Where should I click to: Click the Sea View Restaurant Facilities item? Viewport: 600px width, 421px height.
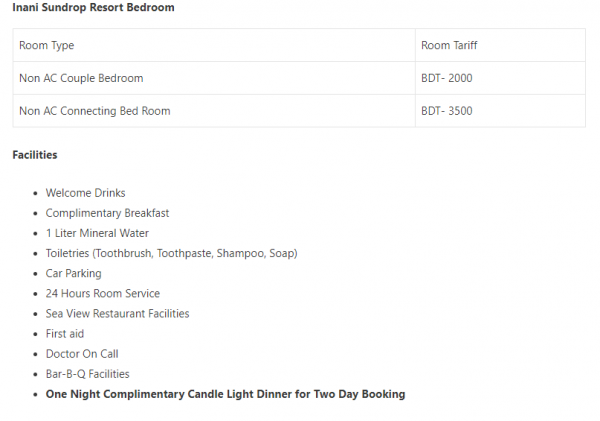117,314
